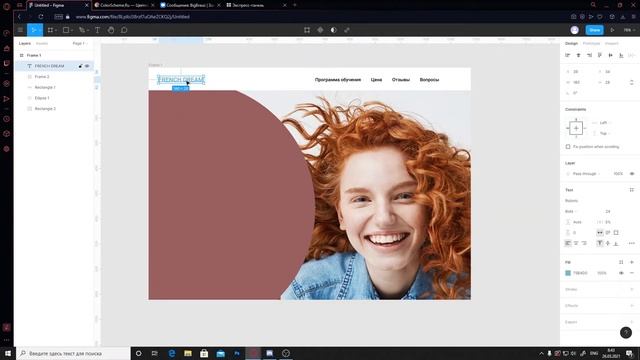
Task: Open the Figma main menu hamburger
Action: pos(20,30)
